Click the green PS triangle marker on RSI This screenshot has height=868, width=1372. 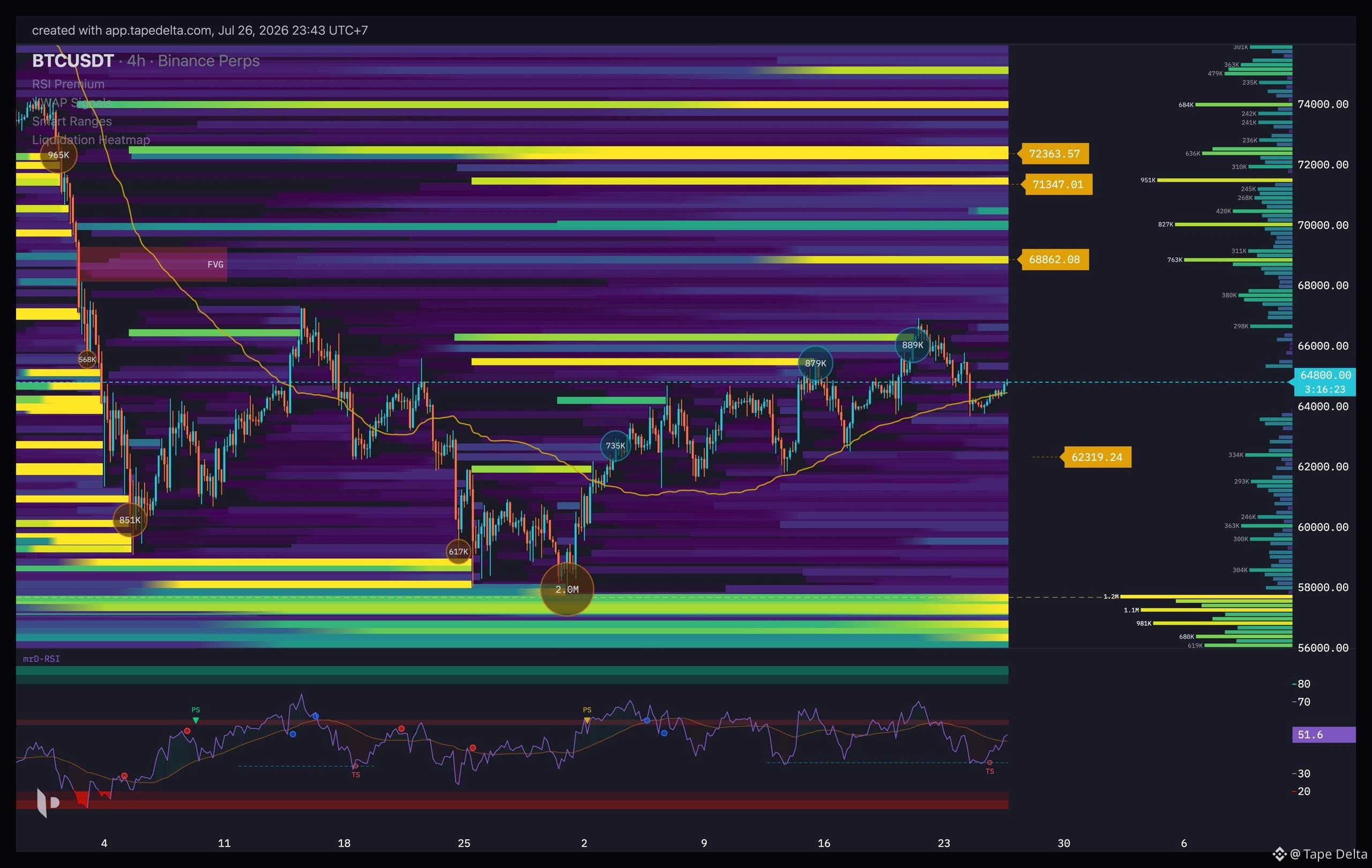pyautogui.click(x=196, y=721)
